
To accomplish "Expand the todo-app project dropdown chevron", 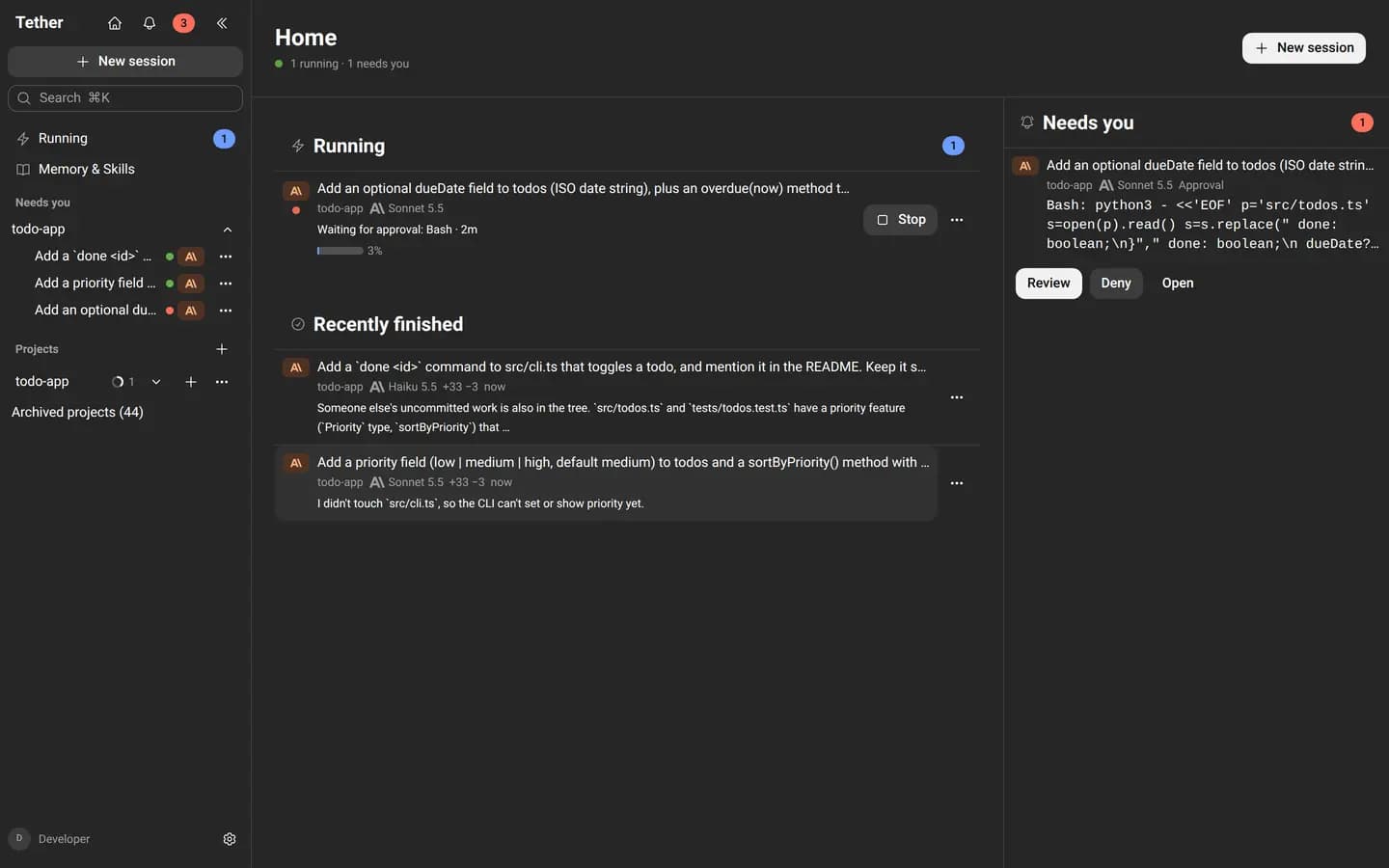I will (156, 382).
